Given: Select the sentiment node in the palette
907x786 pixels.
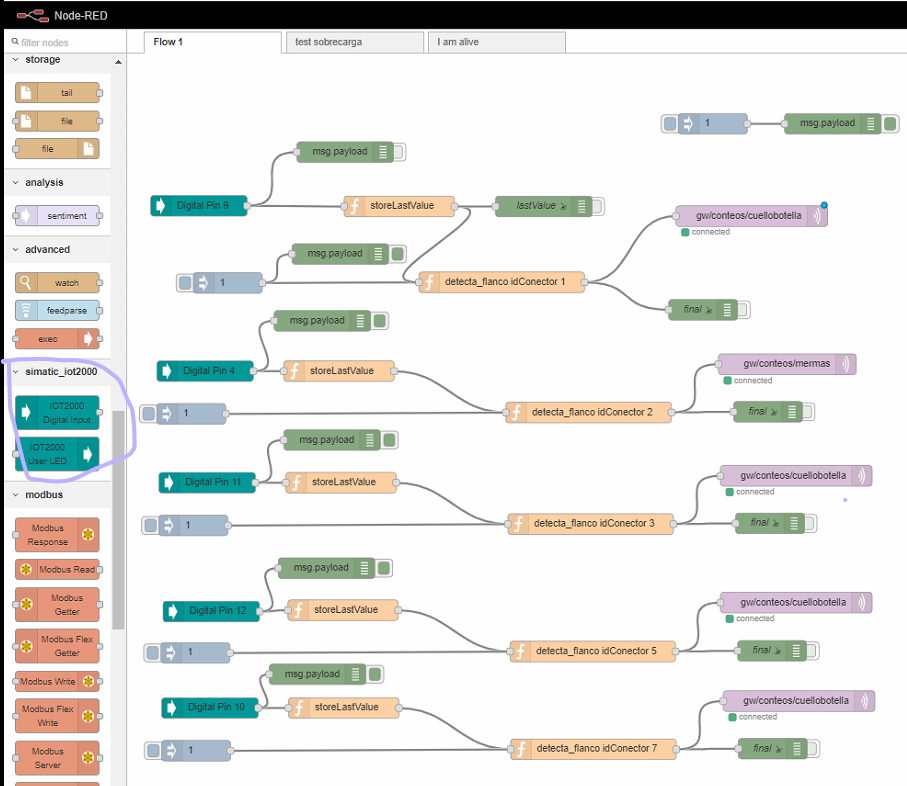Looking at the screenshot, I should tap(58, 216).
